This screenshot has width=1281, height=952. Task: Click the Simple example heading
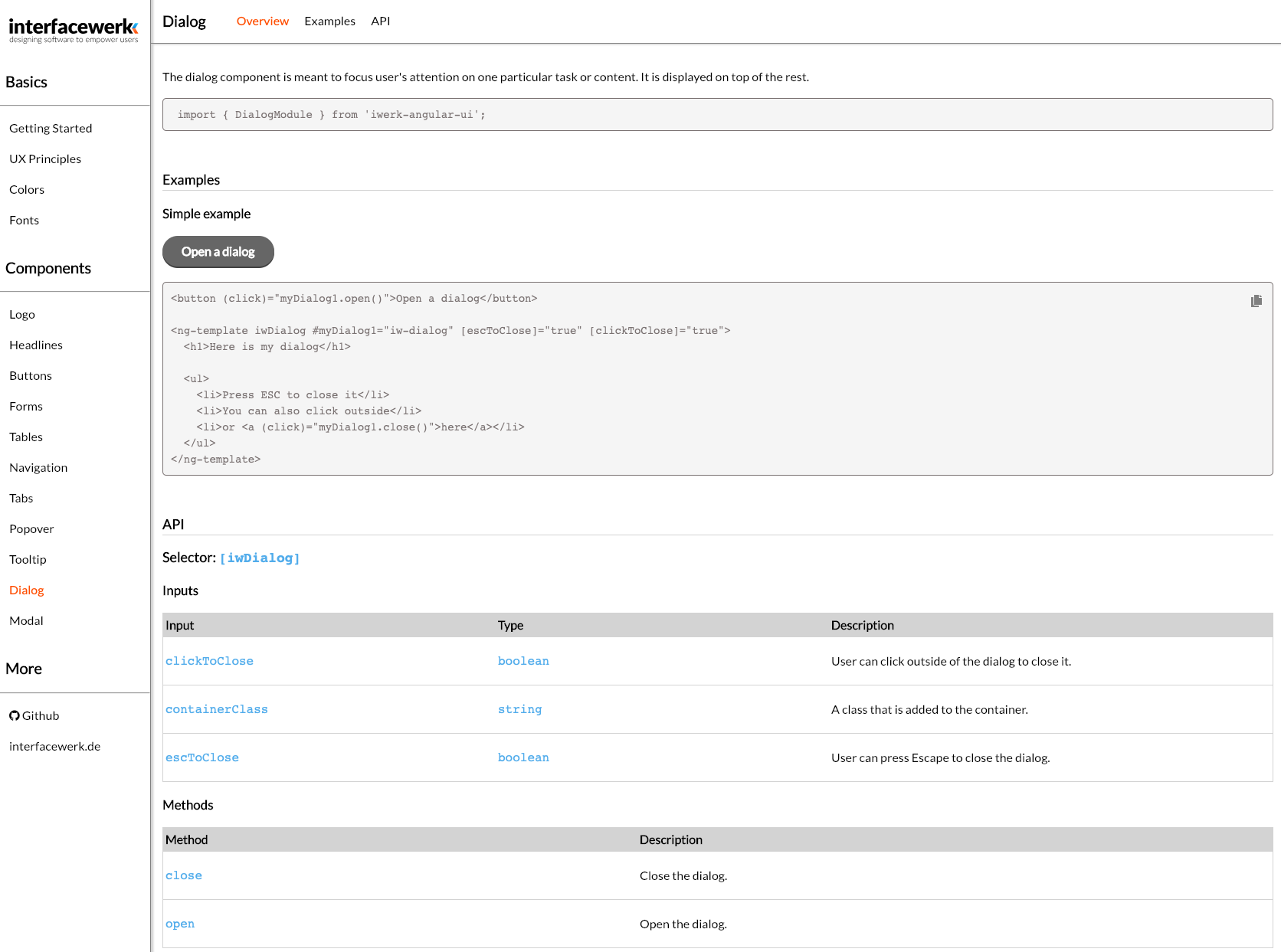click(206, 214)
